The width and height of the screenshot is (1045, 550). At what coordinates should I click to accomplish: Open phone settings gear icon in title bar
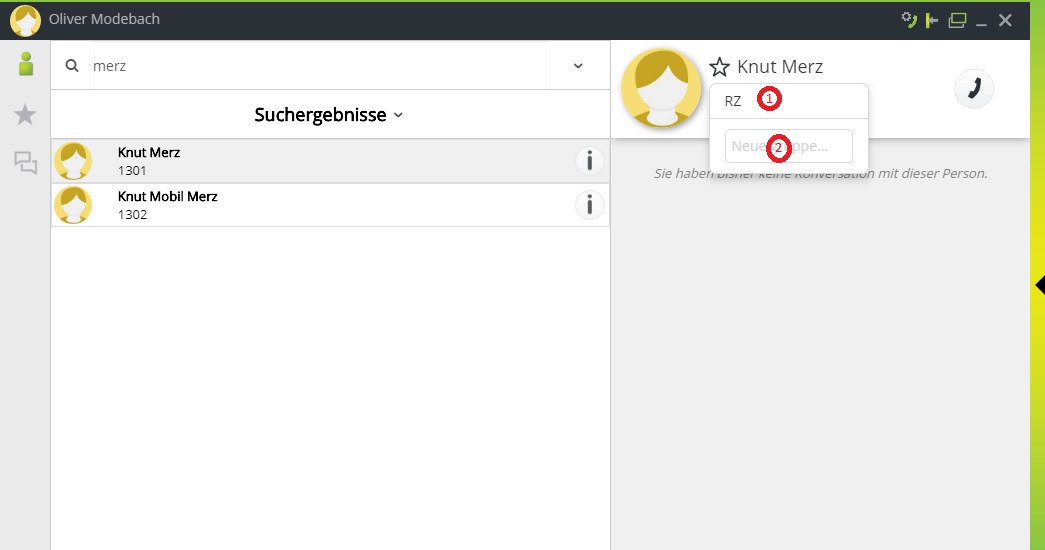(x=908, y=19)
